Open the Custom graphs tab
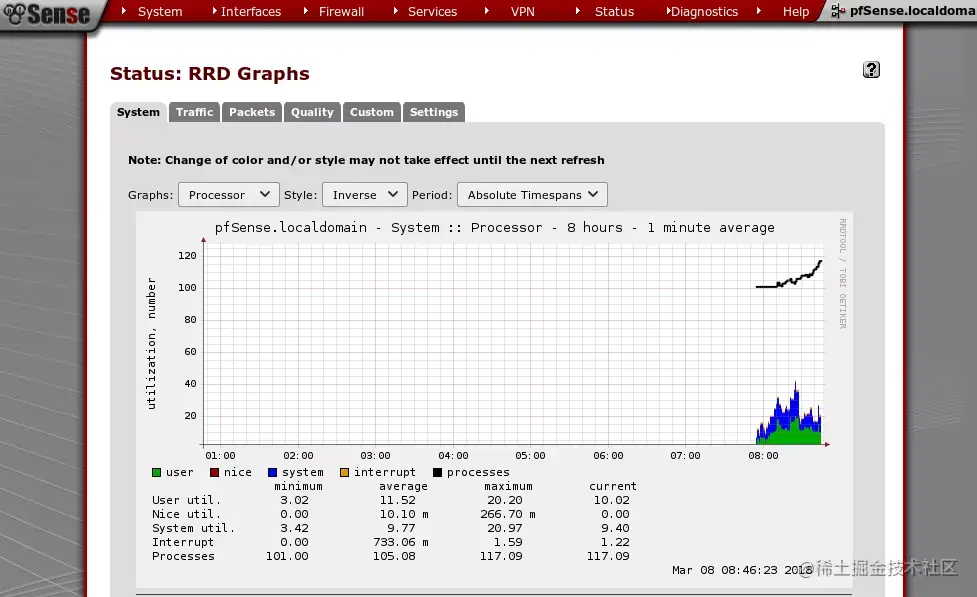The image size is (977, 597). tap(371, 112)
